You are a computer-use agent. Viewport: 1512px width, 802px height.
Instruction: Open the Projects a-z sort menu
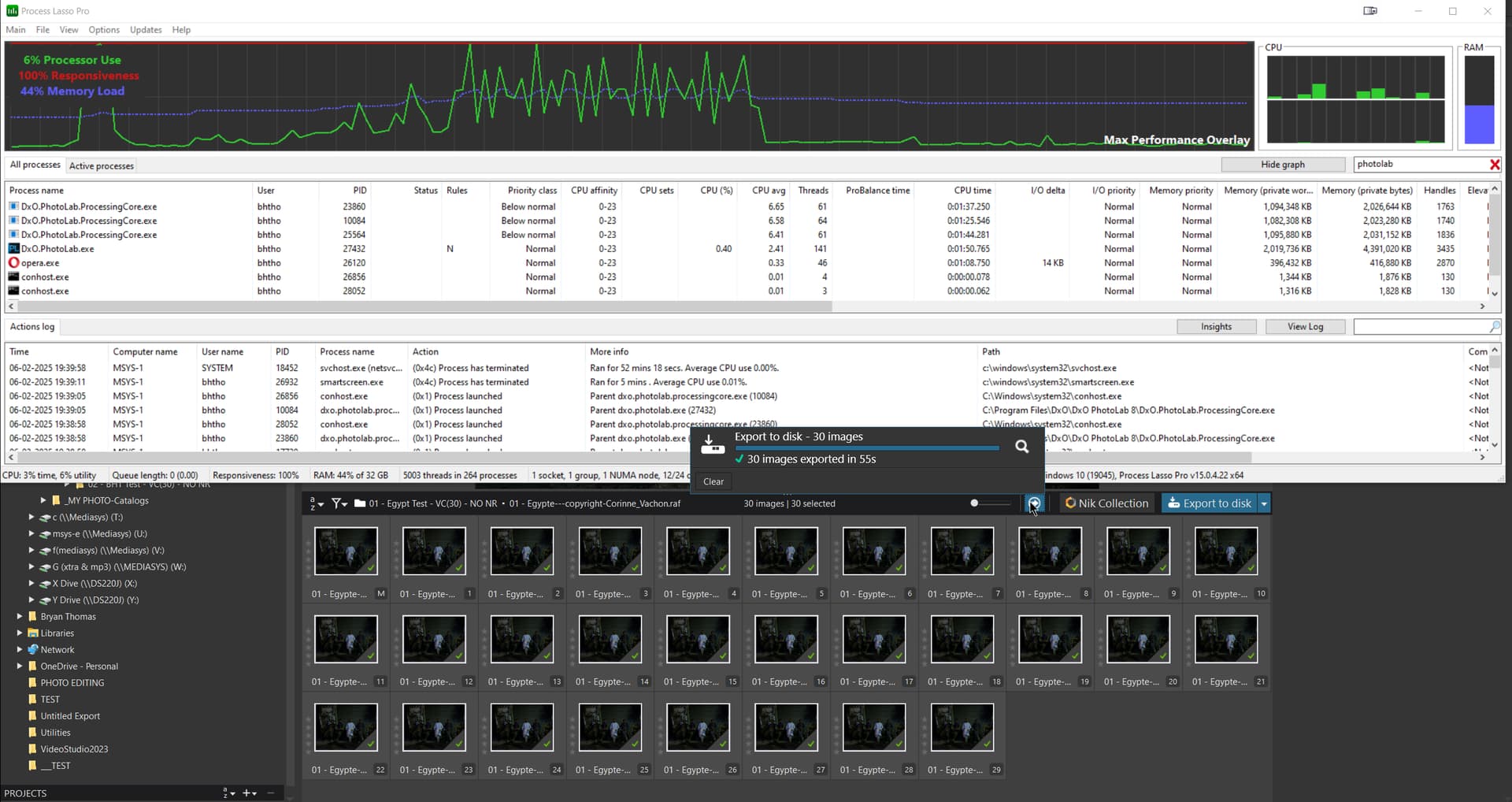[229, 793]
